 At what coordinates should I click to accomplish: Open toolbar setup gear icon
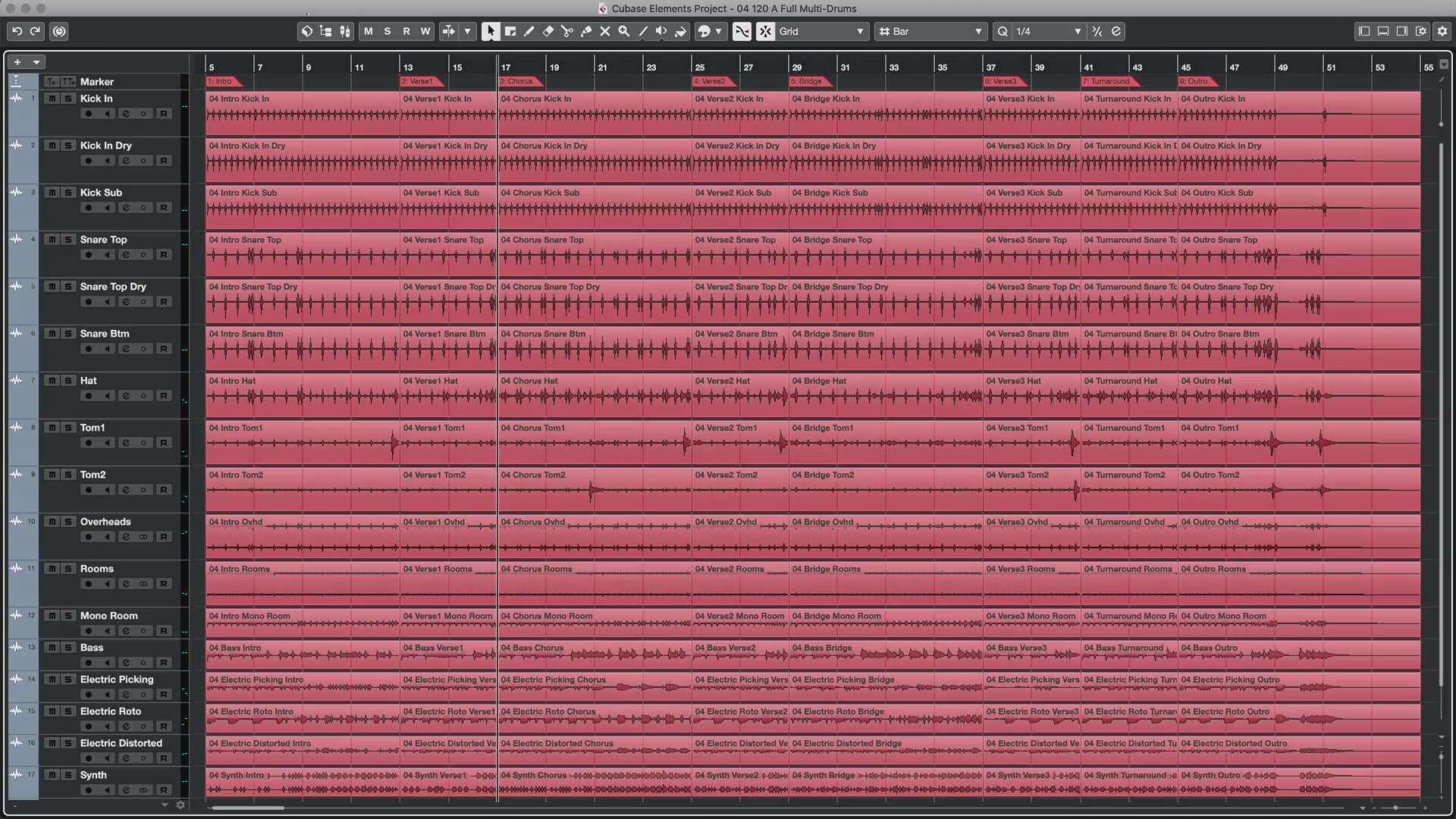(1442, 31)
